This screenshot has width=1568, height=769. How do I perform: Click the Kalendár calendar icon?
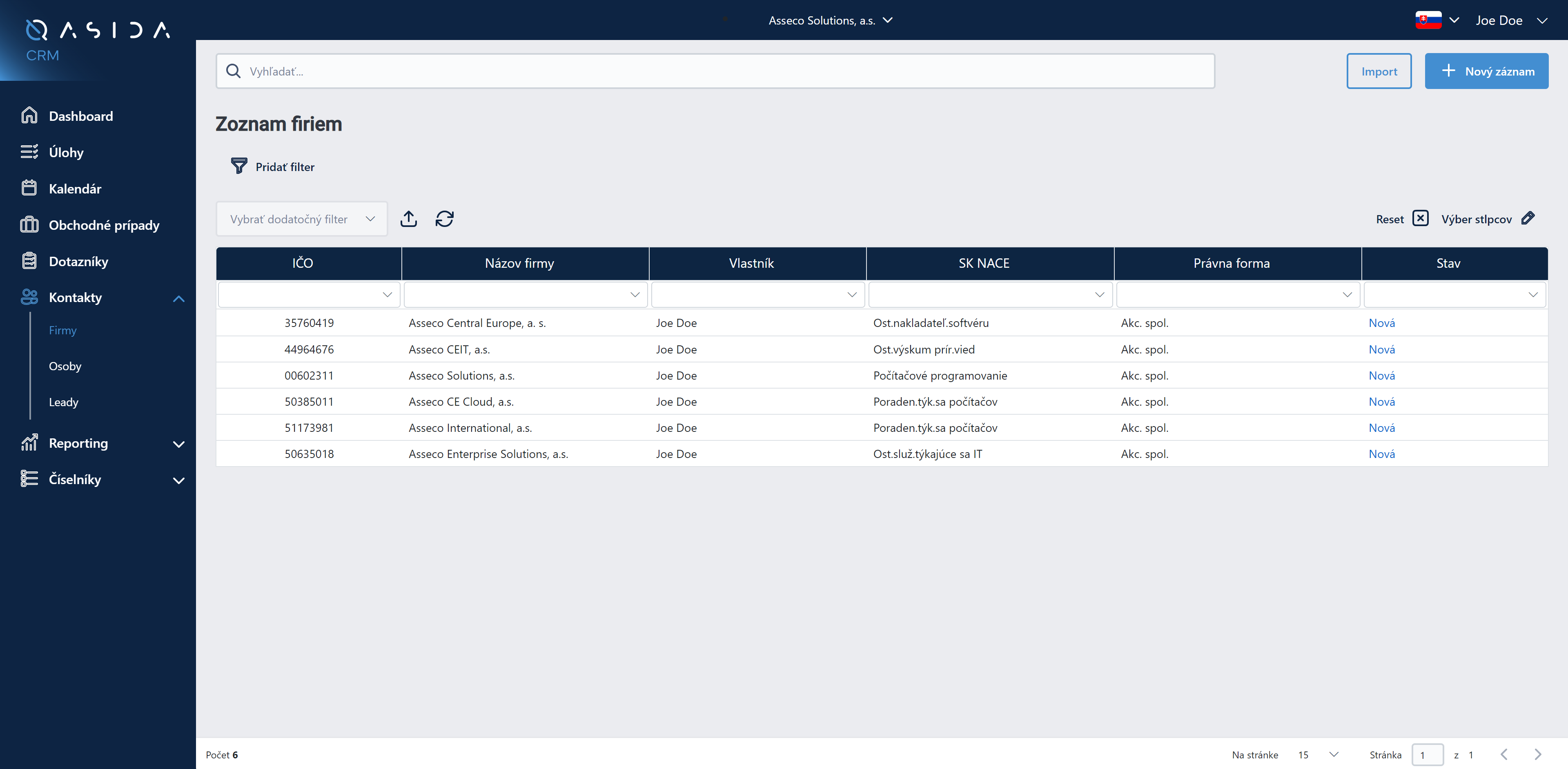[29, 188]
